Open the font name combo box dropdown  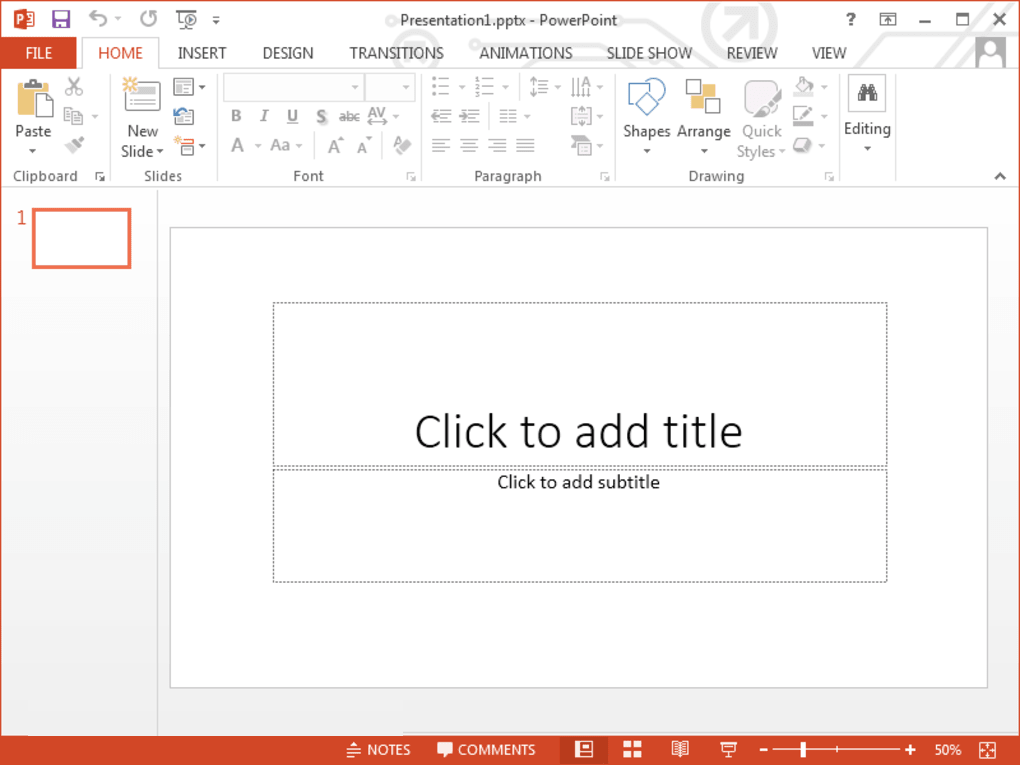click(355, 87)
